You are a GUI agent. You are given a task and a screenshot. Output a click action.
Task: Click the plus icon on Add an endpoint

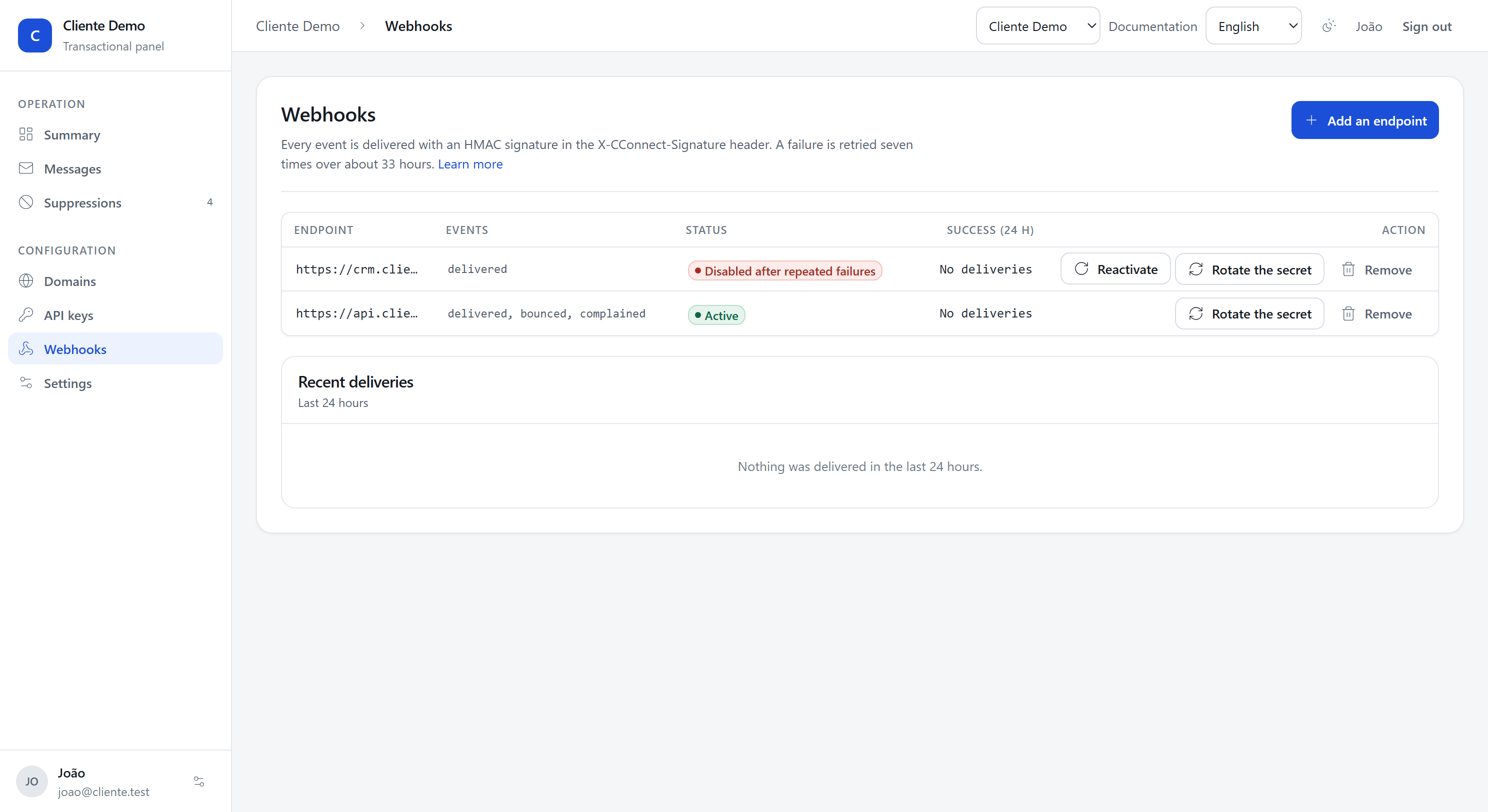click(1311, 120)
